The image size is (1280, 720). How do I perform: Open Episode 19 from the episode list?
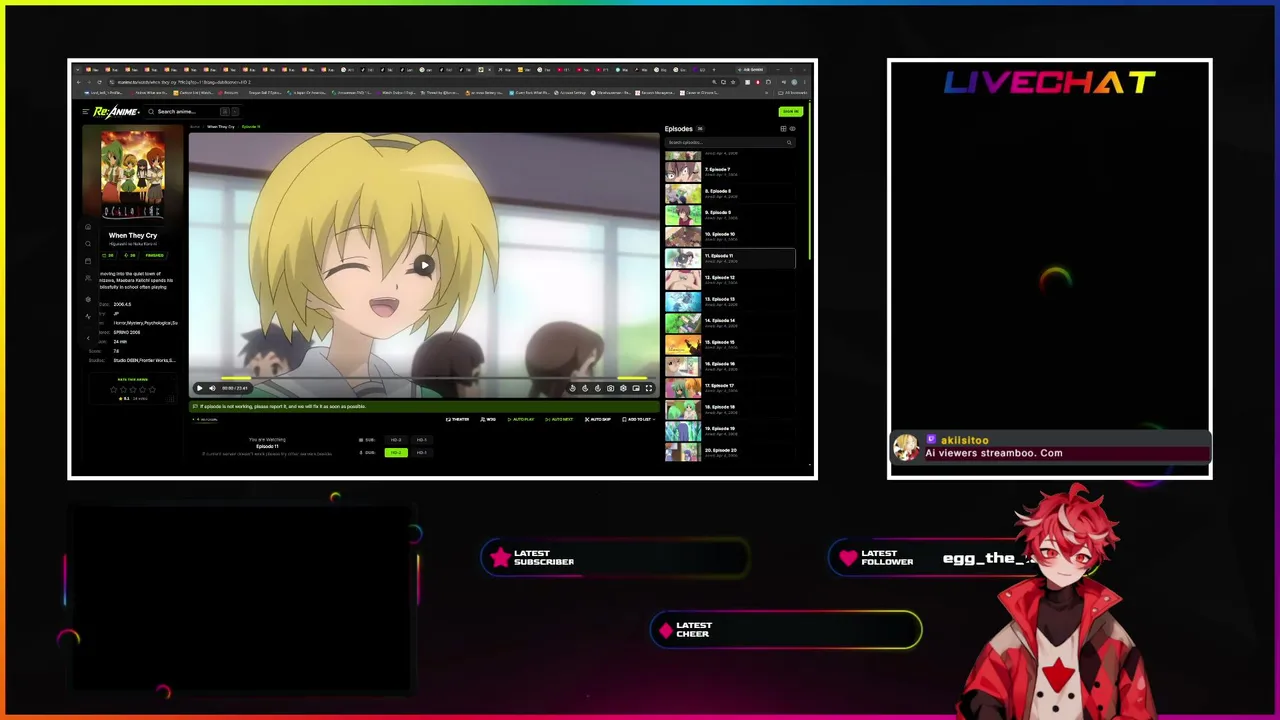730,430
